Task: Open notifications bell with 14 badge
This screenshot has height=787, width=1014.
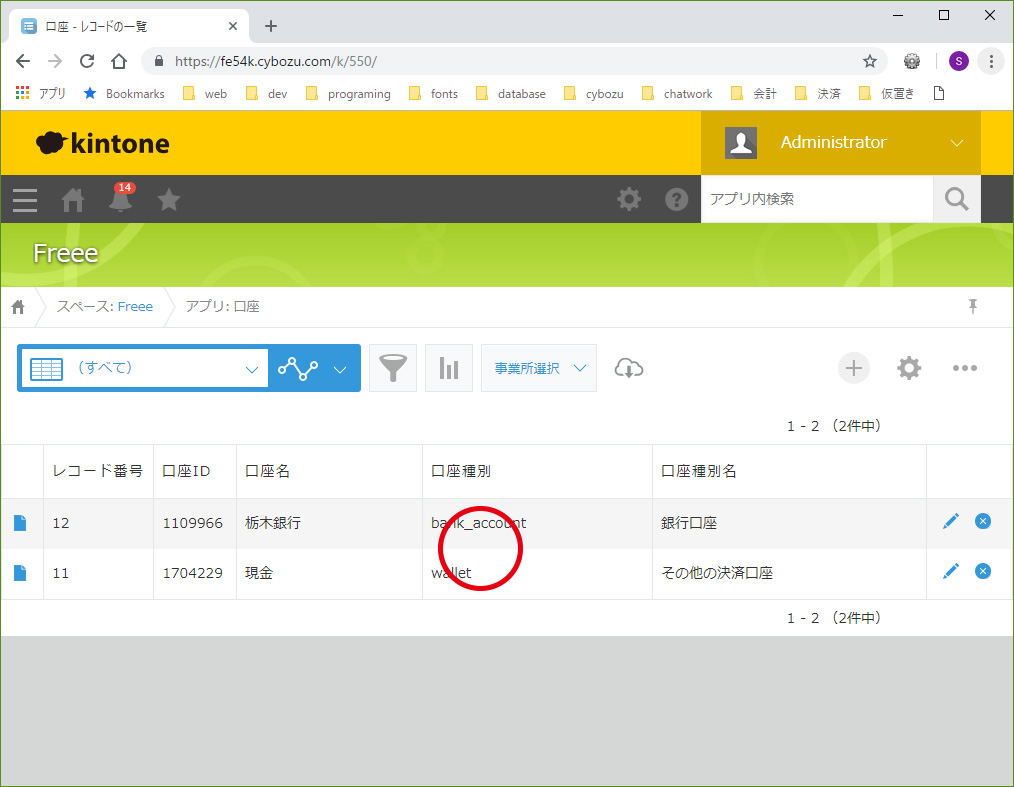Action: (121, 198)
